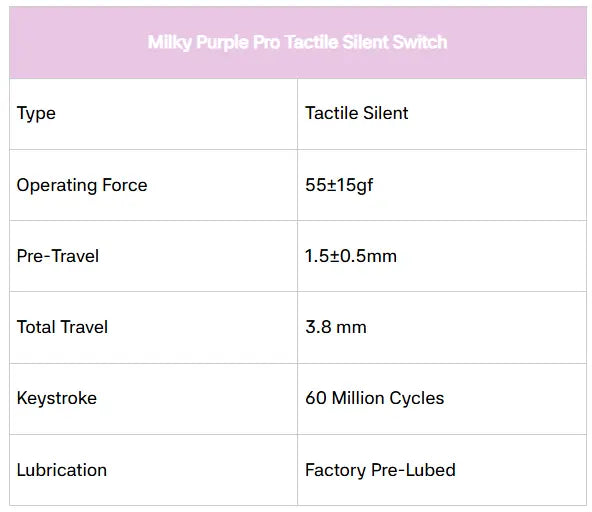Click the word Milky in the header title

click(x=170, y=42)
